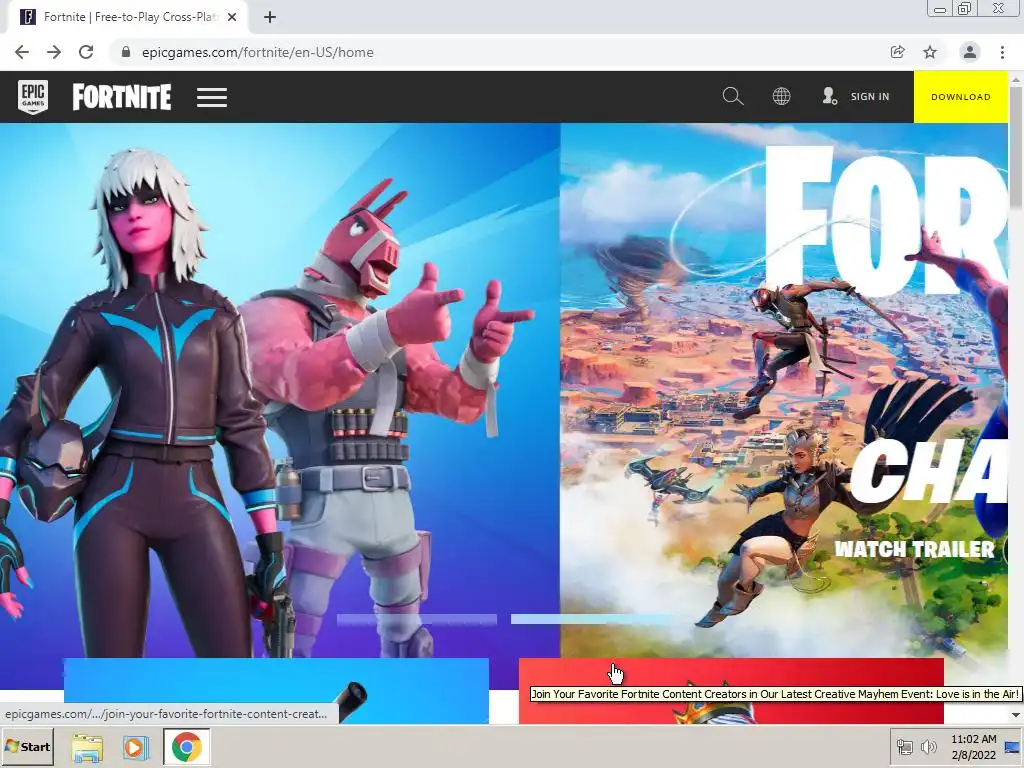Open the red Creative Mayhem news card

click(731, 691)
